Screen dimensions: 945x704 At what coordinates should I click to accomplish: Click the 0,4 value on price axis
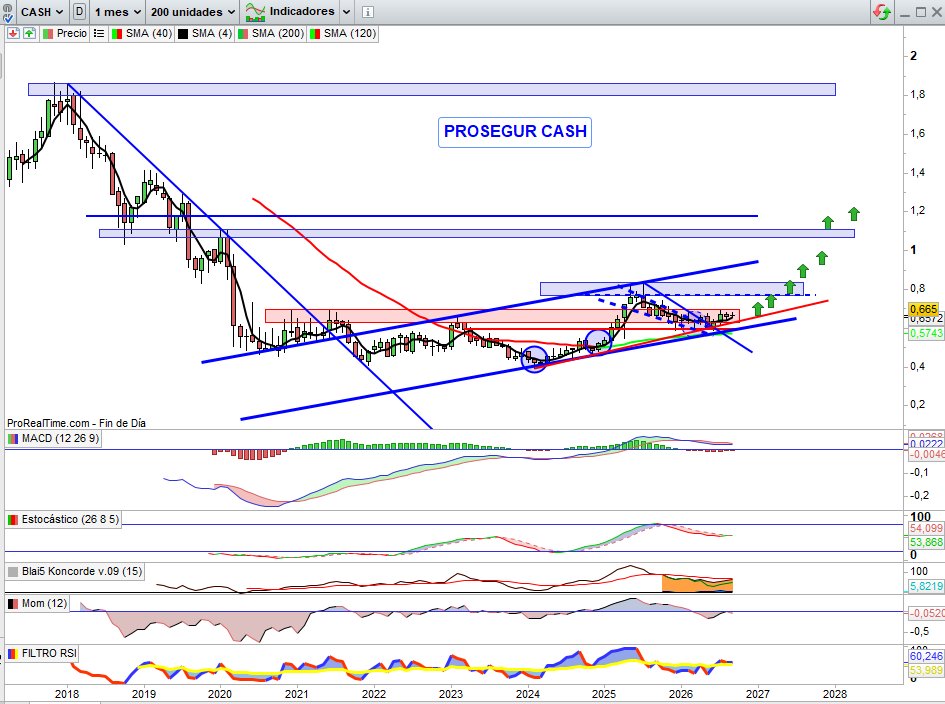918,366
